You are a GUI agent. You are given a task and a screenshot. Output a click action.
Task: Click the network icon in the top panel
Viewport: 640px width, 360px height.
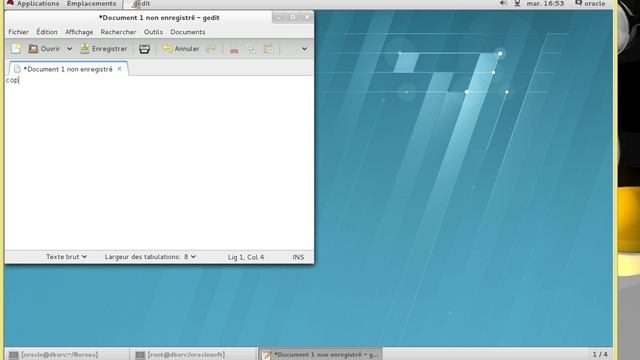click(x=517, y=3)
